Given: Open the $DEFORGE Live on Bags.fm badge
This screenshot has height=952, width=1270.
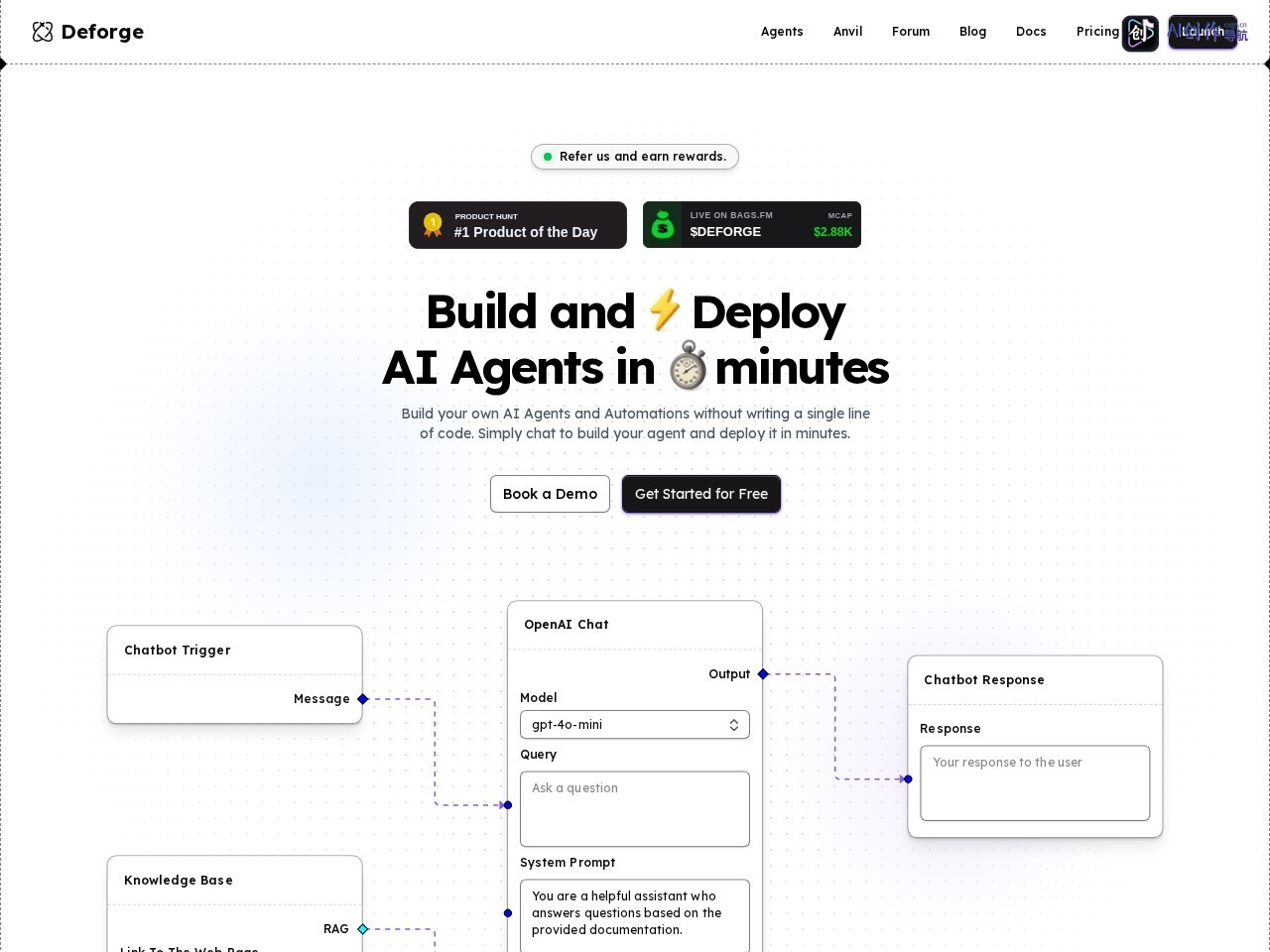Looking at the screenshot, I should tap(752, 225).
